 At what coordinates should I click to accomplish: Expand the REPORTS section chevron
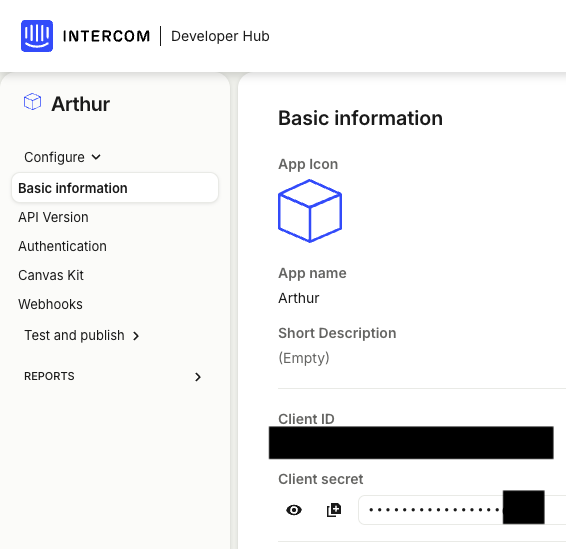click(x=197, y=377)
